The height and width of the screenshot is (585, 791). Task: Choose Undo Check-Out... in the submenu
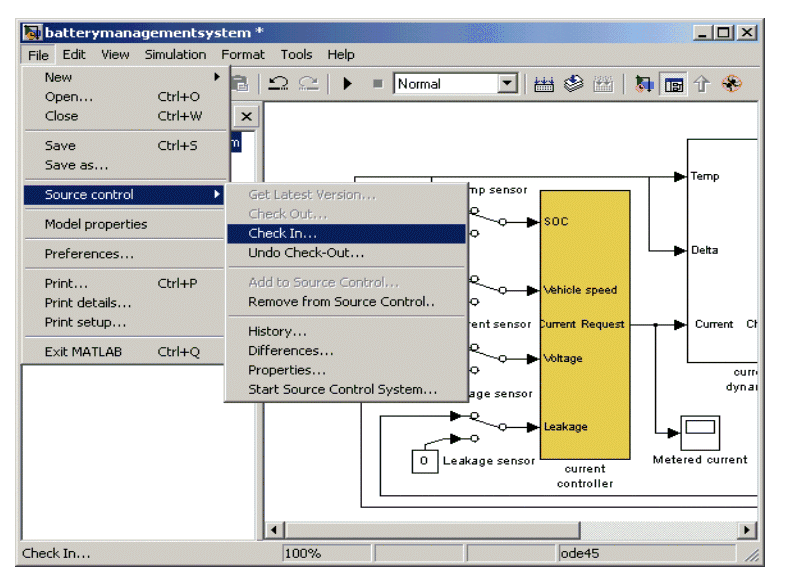pyautogui.click(x=306, y=253)
